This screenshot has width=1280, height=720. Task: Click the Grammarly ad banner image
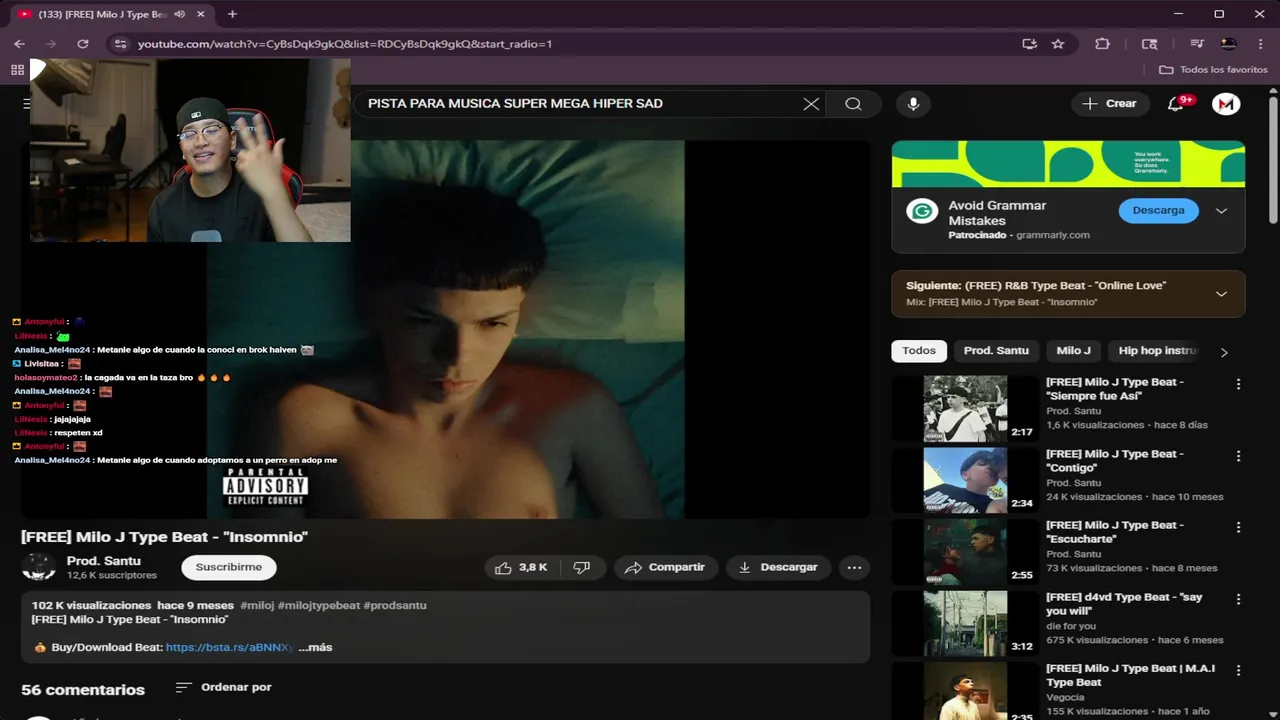[x=1068, y=163]
